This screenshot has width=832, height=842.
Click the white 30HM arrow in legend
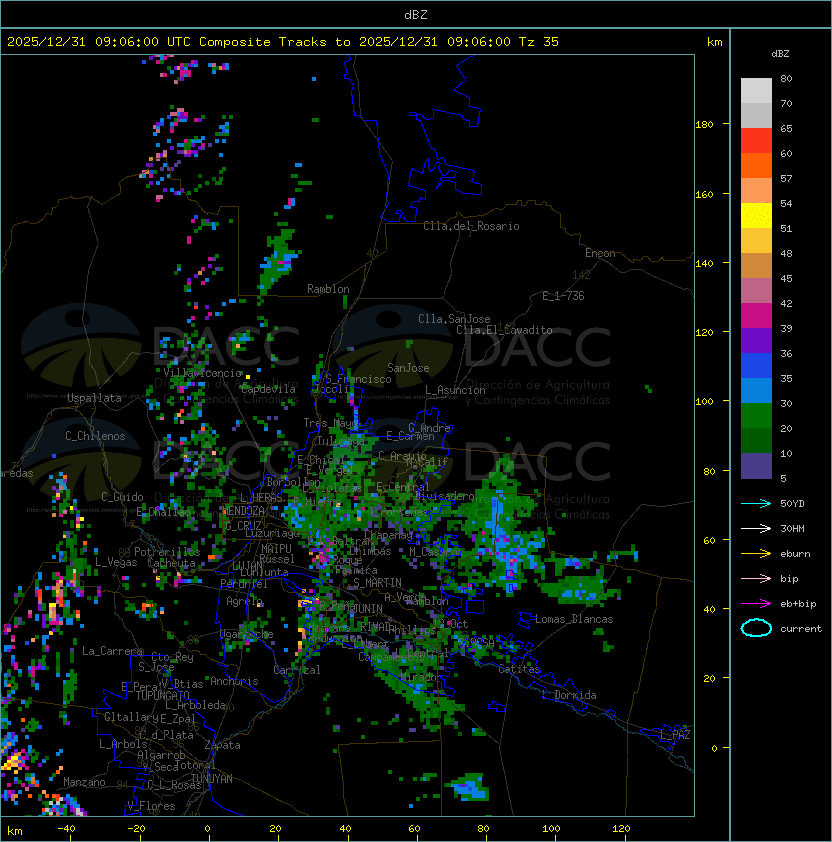(x=756, y=528)
